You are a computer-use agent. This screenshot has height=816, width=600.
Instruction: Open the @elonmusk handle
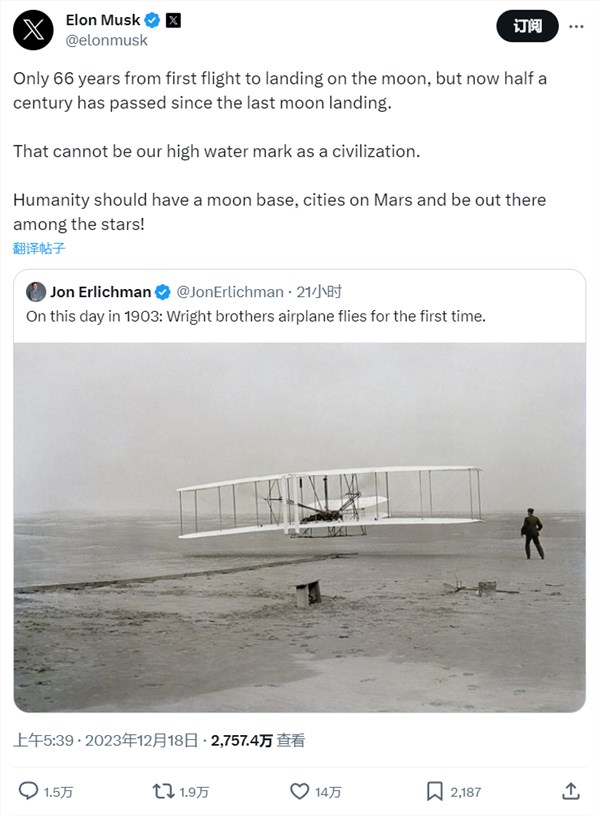[x=107, y=41]
